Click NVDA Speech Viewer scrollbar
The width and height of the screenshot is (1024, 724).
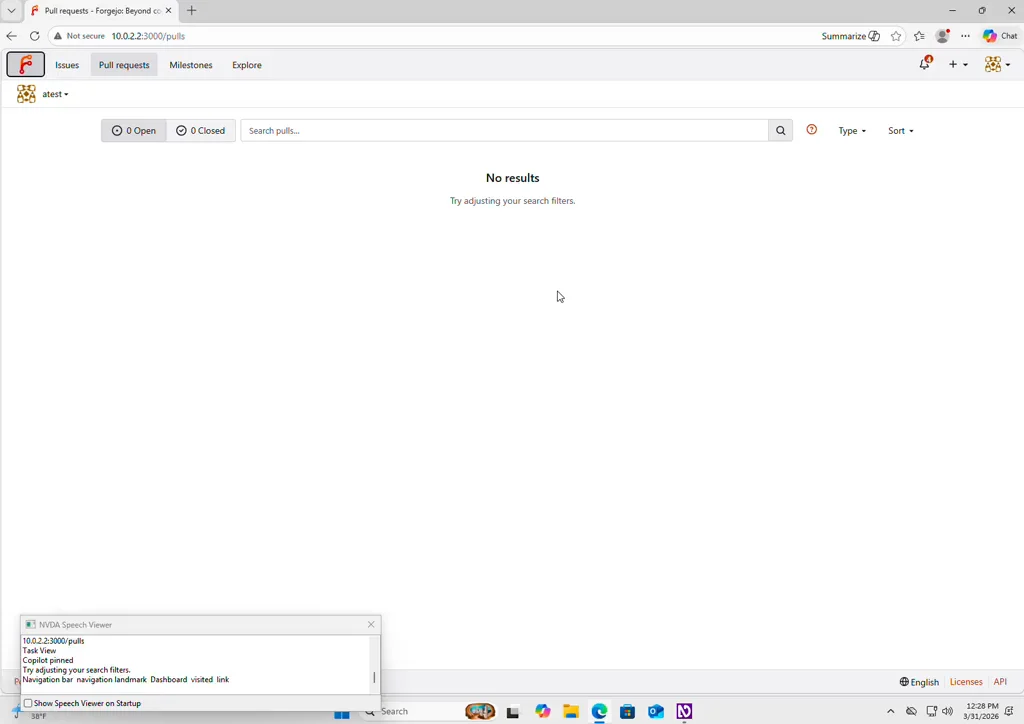[x=374, y=677]
